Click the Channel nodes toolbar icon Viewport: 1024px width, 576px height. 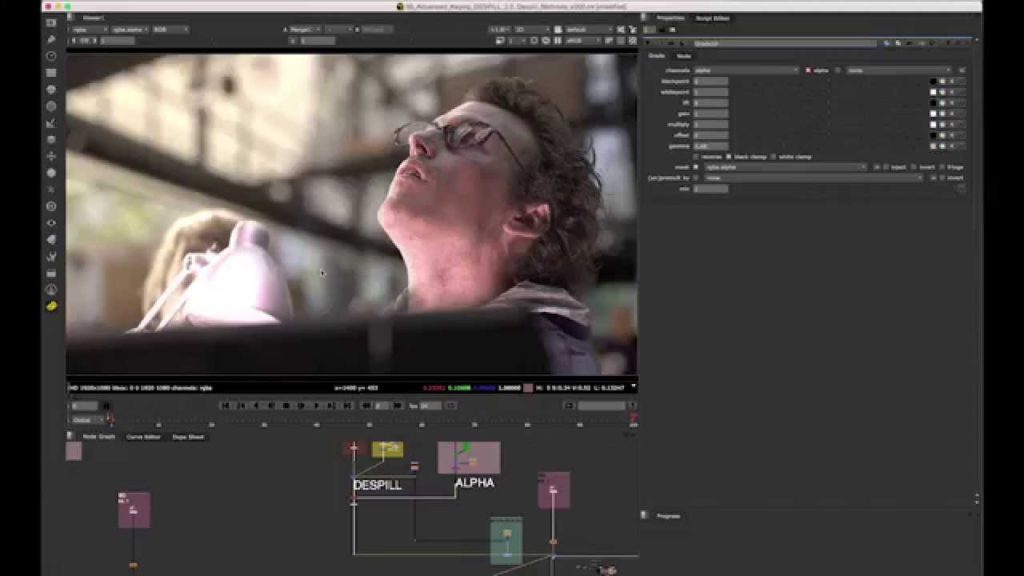[51, 73]
